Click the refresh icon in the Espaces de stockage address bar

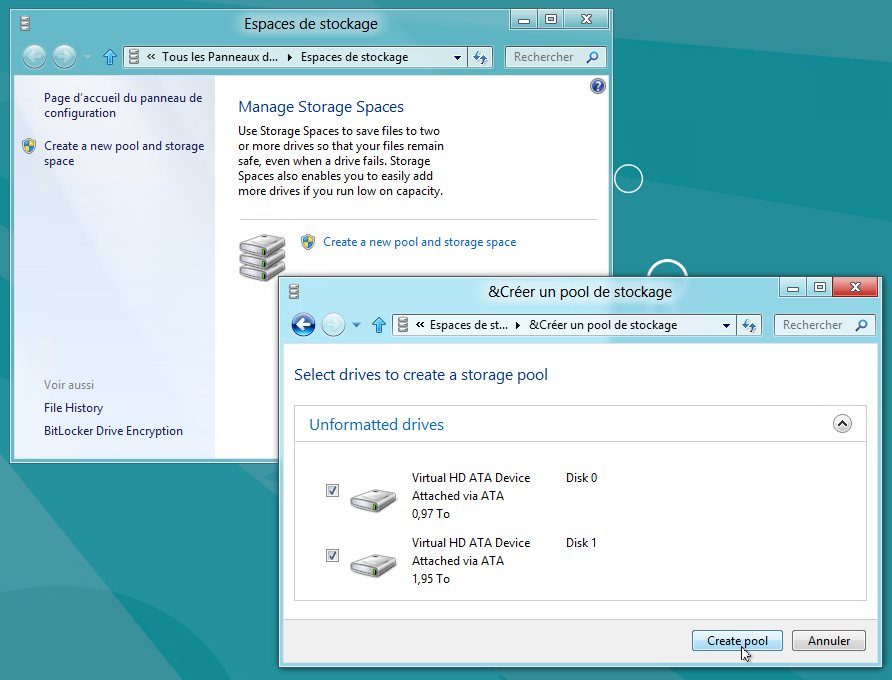(481, 58)
